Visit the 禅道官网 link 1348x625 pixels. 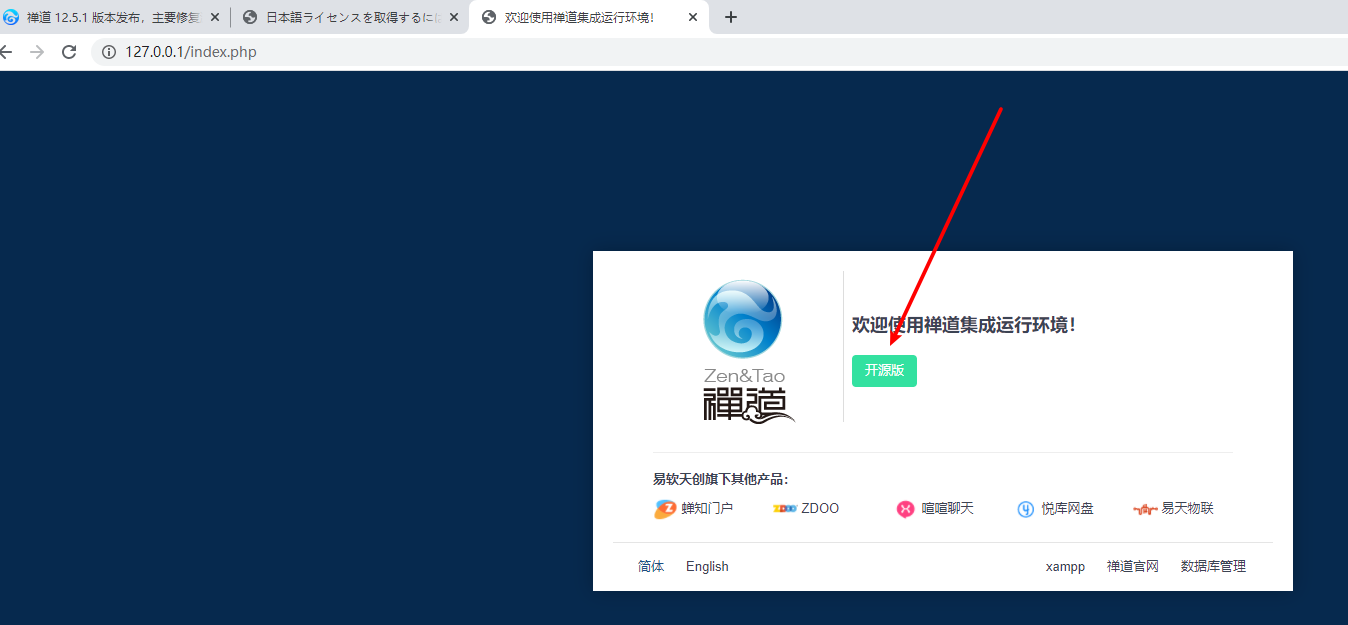click(1132, 566)
